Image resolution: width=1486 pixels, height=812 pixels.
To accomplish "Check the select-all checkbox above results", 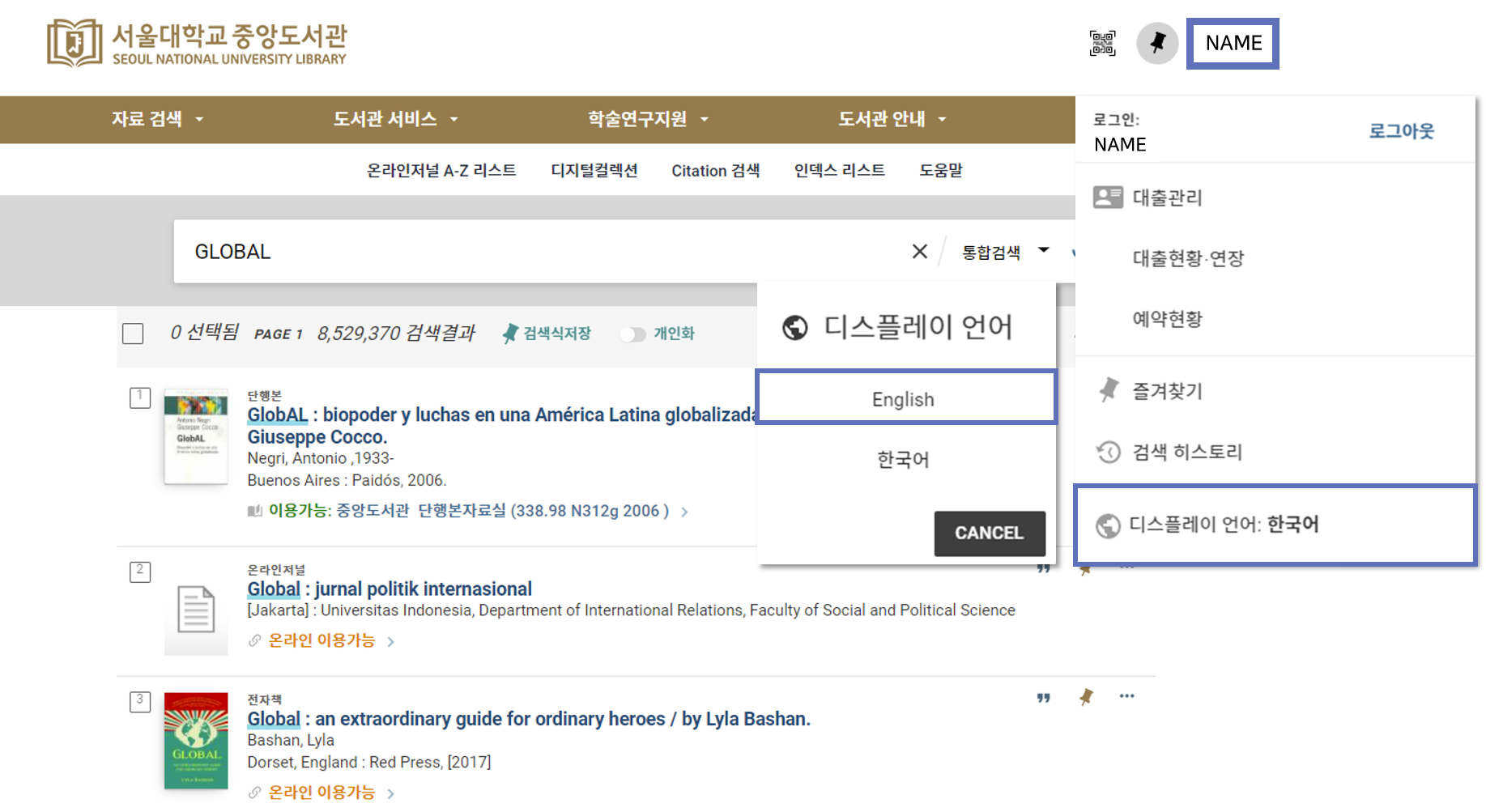I will pyautogui.click(x=132, y=333).
